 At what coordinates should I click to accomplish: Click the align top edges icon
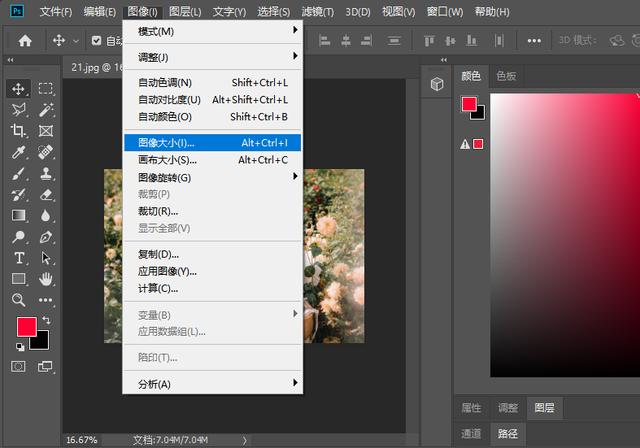[429, 40]
